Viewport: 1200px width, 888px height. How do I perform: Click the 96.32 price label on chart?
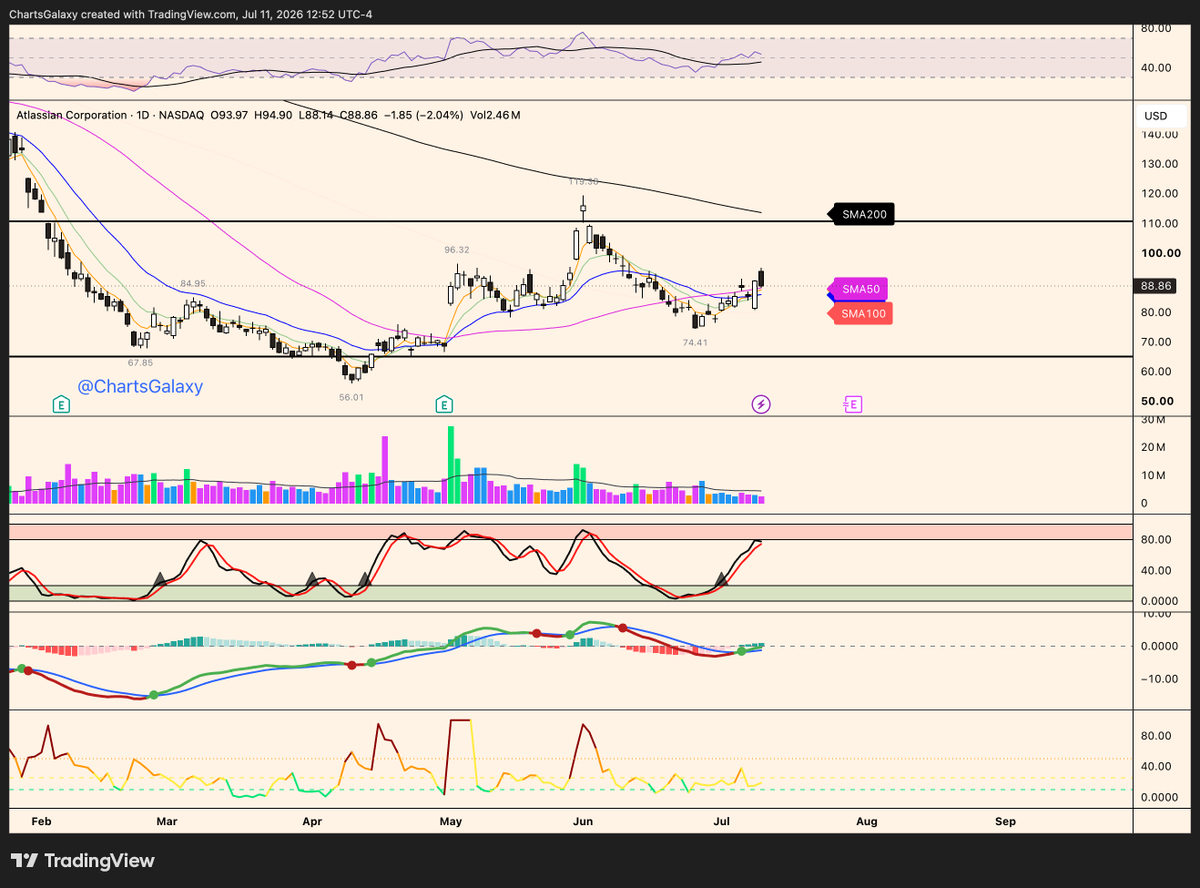(457, 249)
